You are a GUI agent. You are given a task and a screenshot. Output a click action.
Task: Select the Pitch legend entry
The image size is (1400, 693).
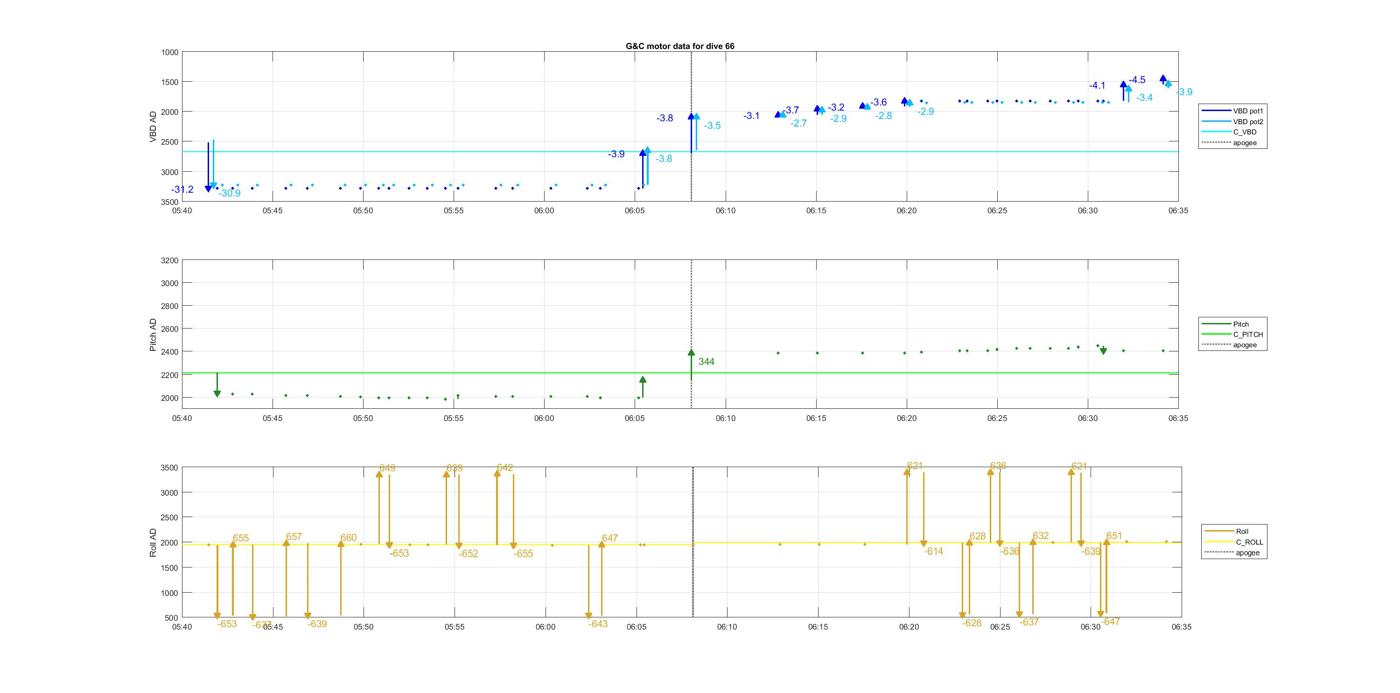pyautogui.click(x=1226, y=324)
